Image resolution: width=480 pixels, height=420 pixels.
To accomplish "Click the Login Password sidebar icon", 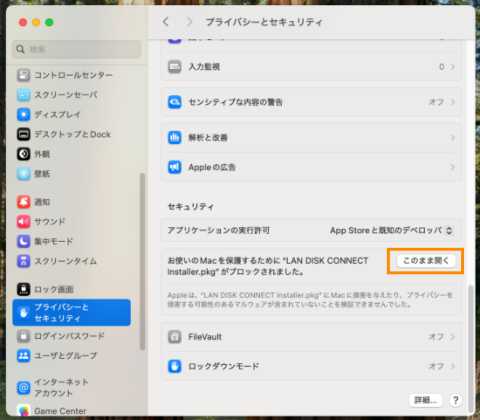I will pos(23,336).
